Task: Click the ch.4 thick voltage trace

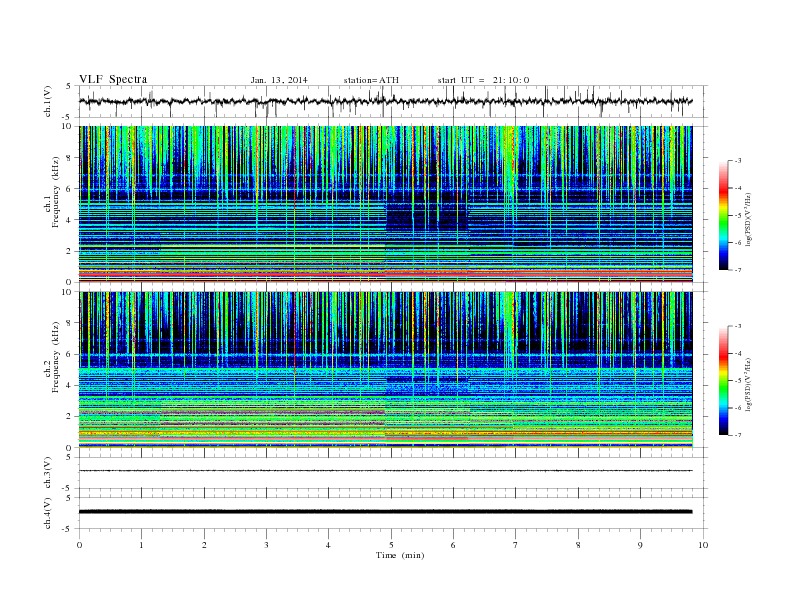Action: coord(385,512)
